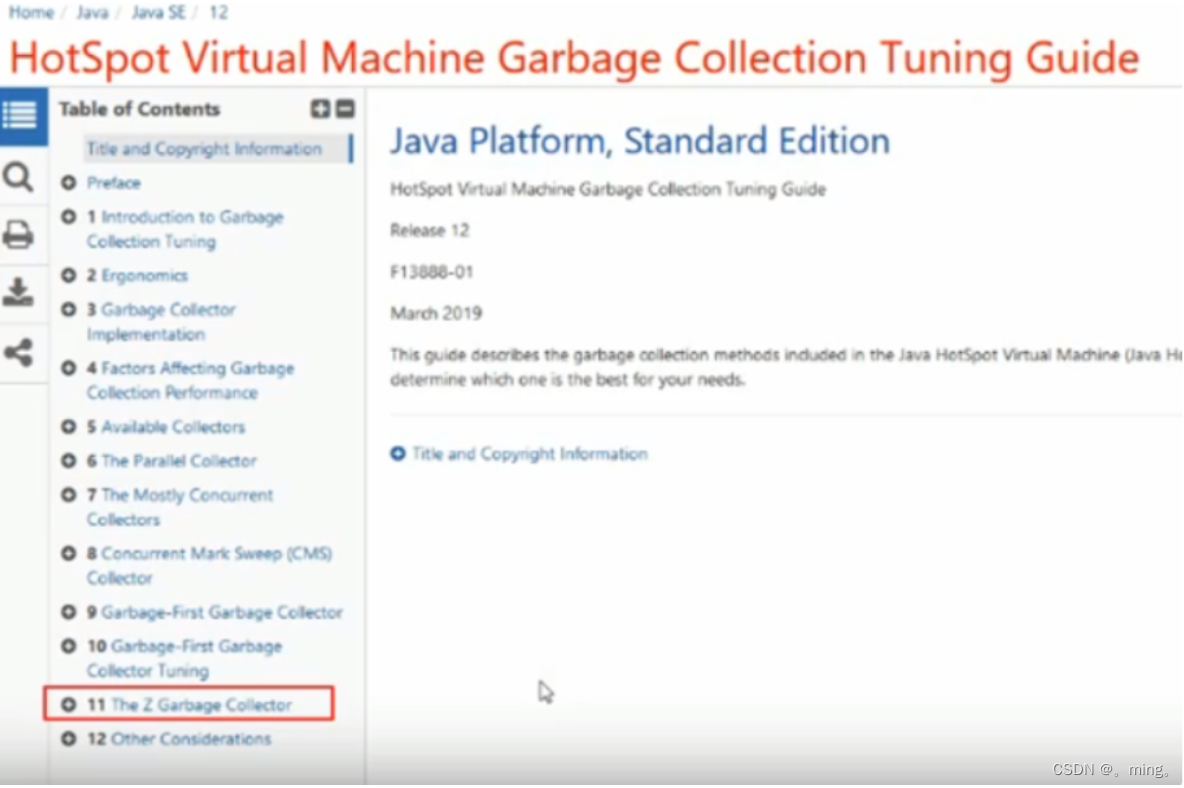Collapse all contents with the minus icon

[x=345, y=109]
